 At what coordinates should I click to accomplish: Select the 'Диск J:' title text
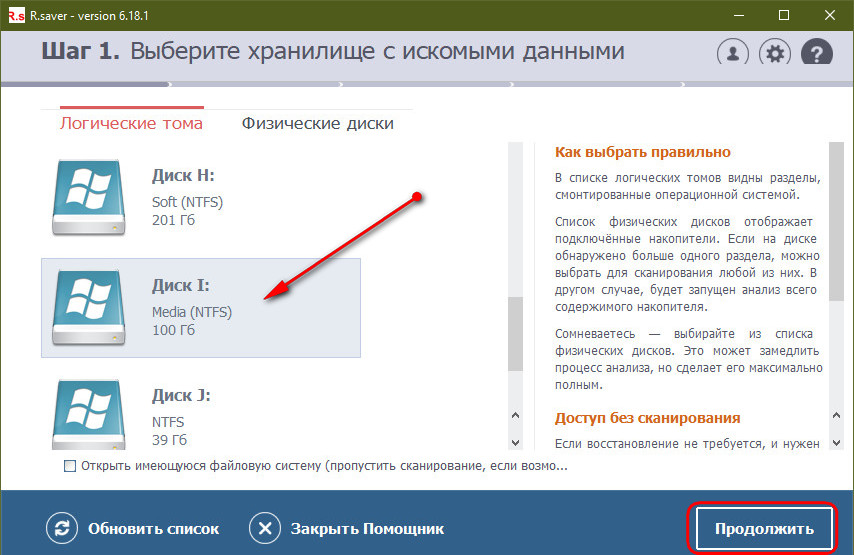pyautogui.click(x=181, y=395)
